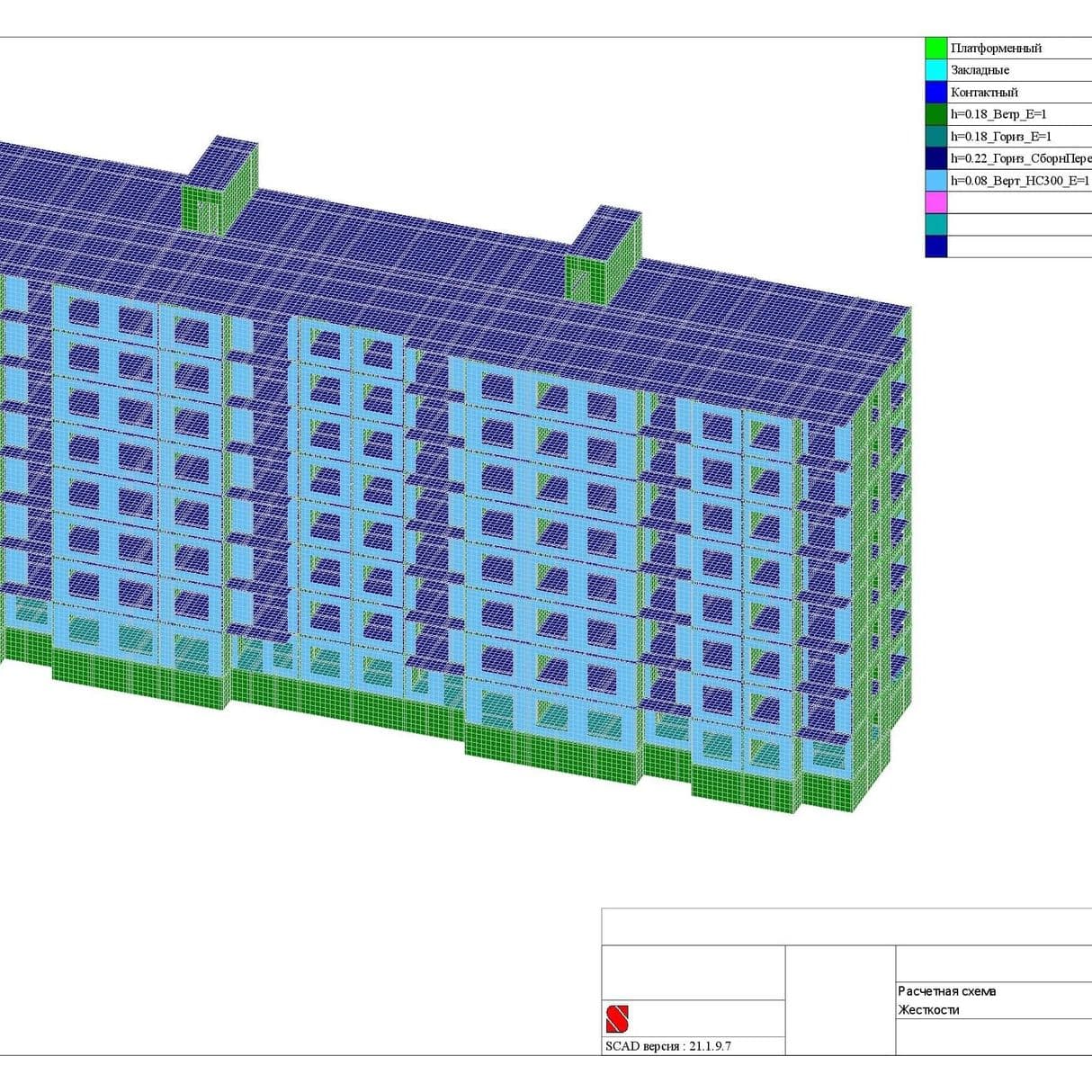Select the Закладные legend entry text
The width and height of the screenshot is (1092, 1092).
click(x=980, y=69)
